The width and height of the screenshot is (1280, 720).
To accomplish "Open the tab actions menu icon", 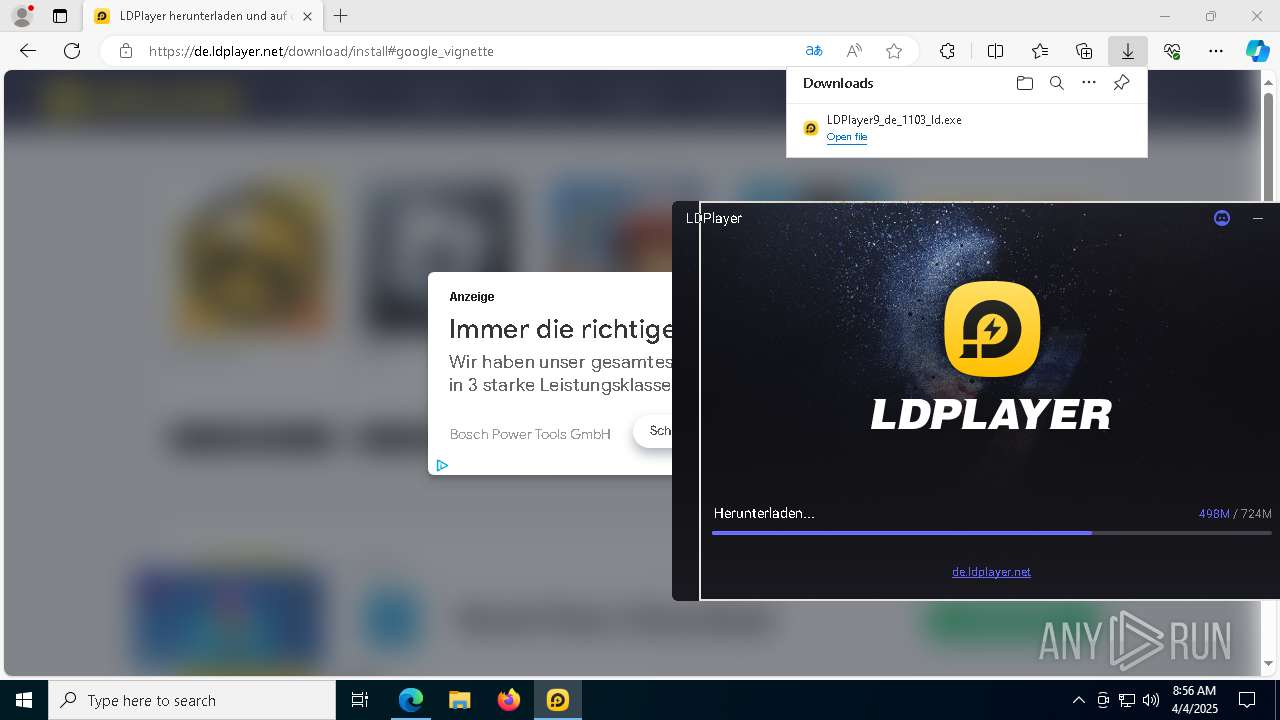I will pos(60,16).
